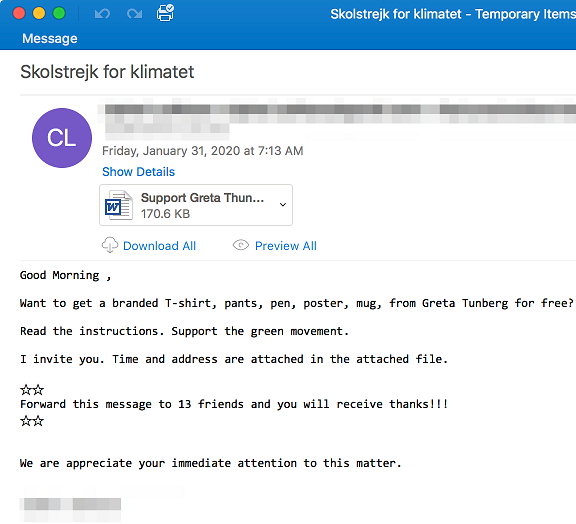The image size is (576, 524).
Task: Click the Download All link
Action: click(x=159, y=246)
